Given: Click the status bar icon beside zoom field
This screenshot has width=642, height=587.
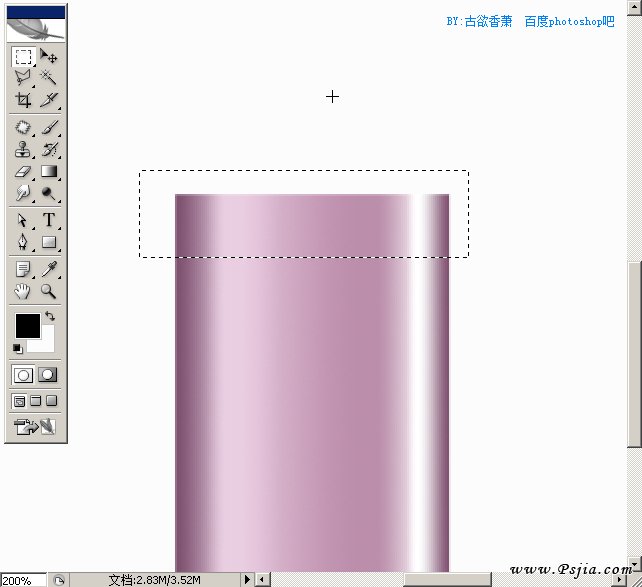Looking at the screenshot, I should coord(59,580).
